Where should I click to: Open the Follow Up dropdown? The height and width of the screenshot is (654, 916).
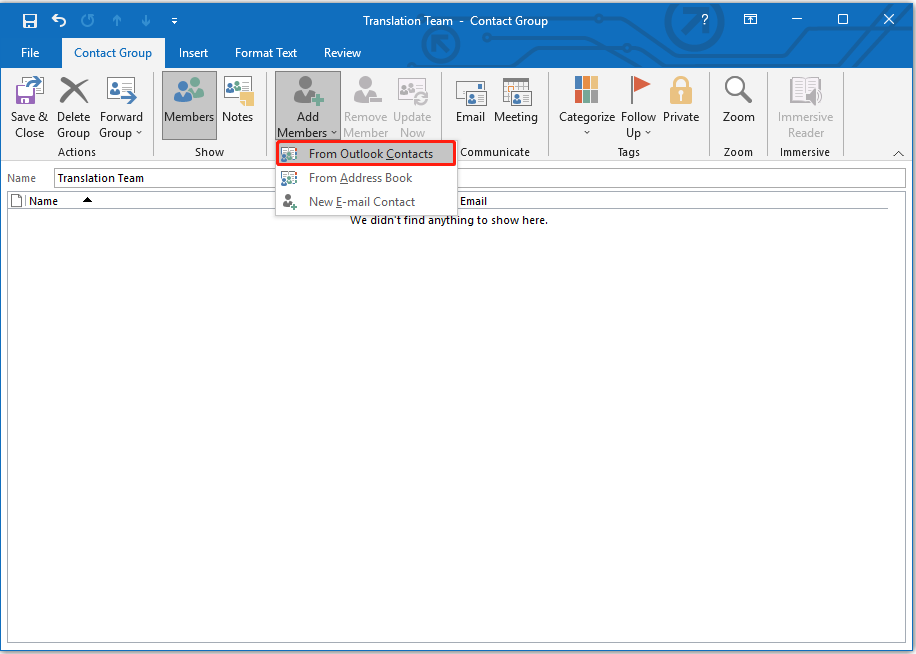click(638, 110)
